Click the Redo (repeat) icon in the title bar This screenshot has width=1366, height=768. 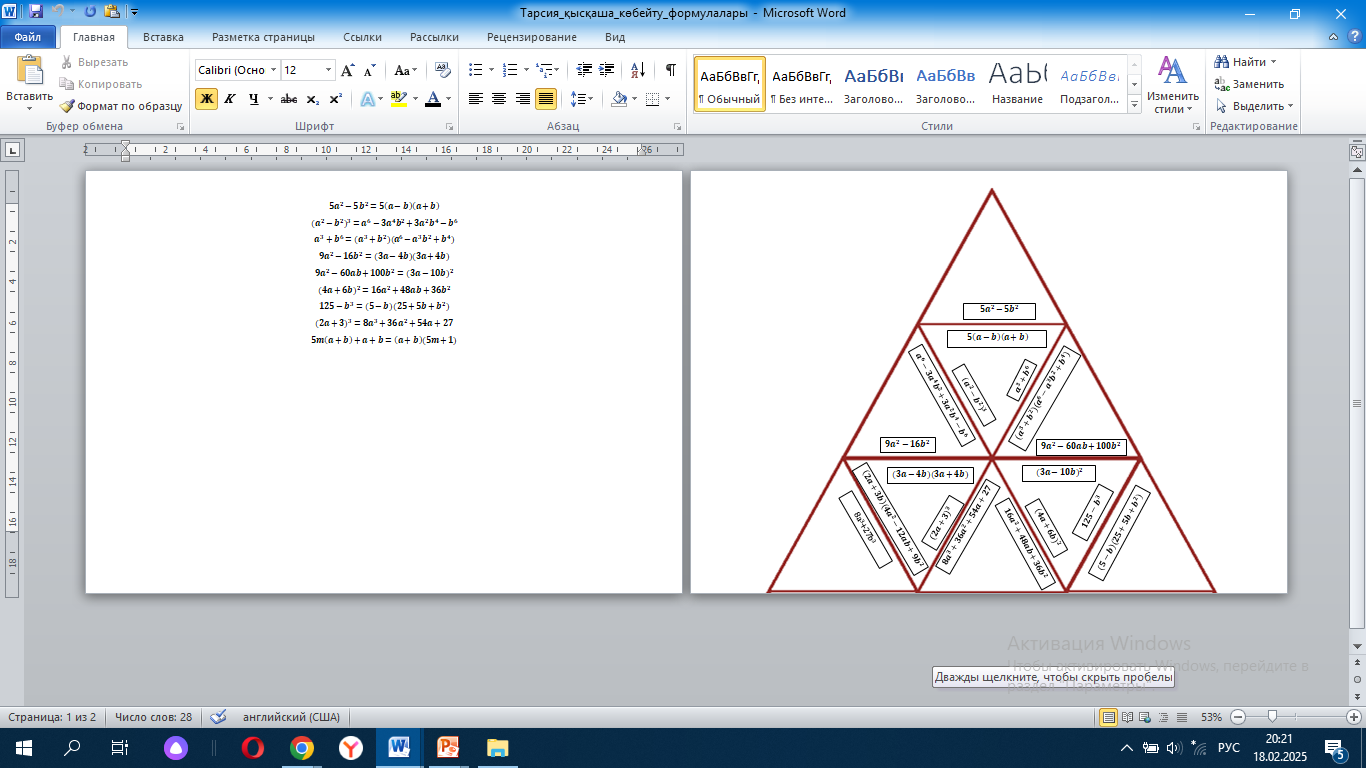coord(91,12)
